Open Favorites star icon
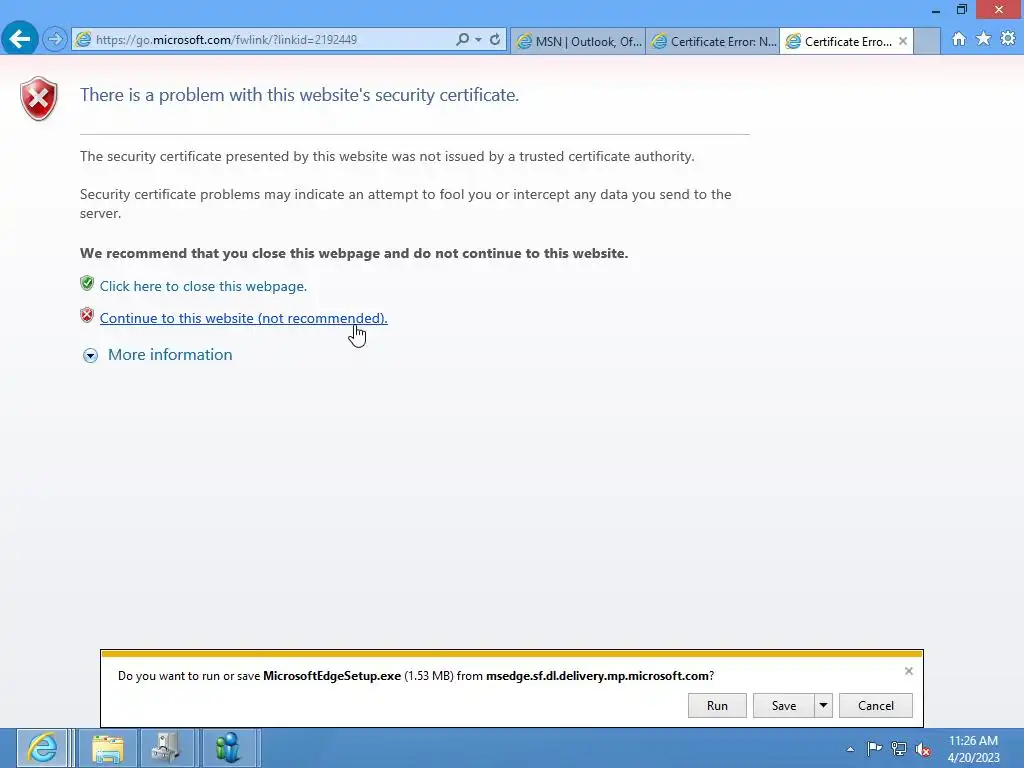This screenshot has width=1024, height=768. tap(983, 39)
